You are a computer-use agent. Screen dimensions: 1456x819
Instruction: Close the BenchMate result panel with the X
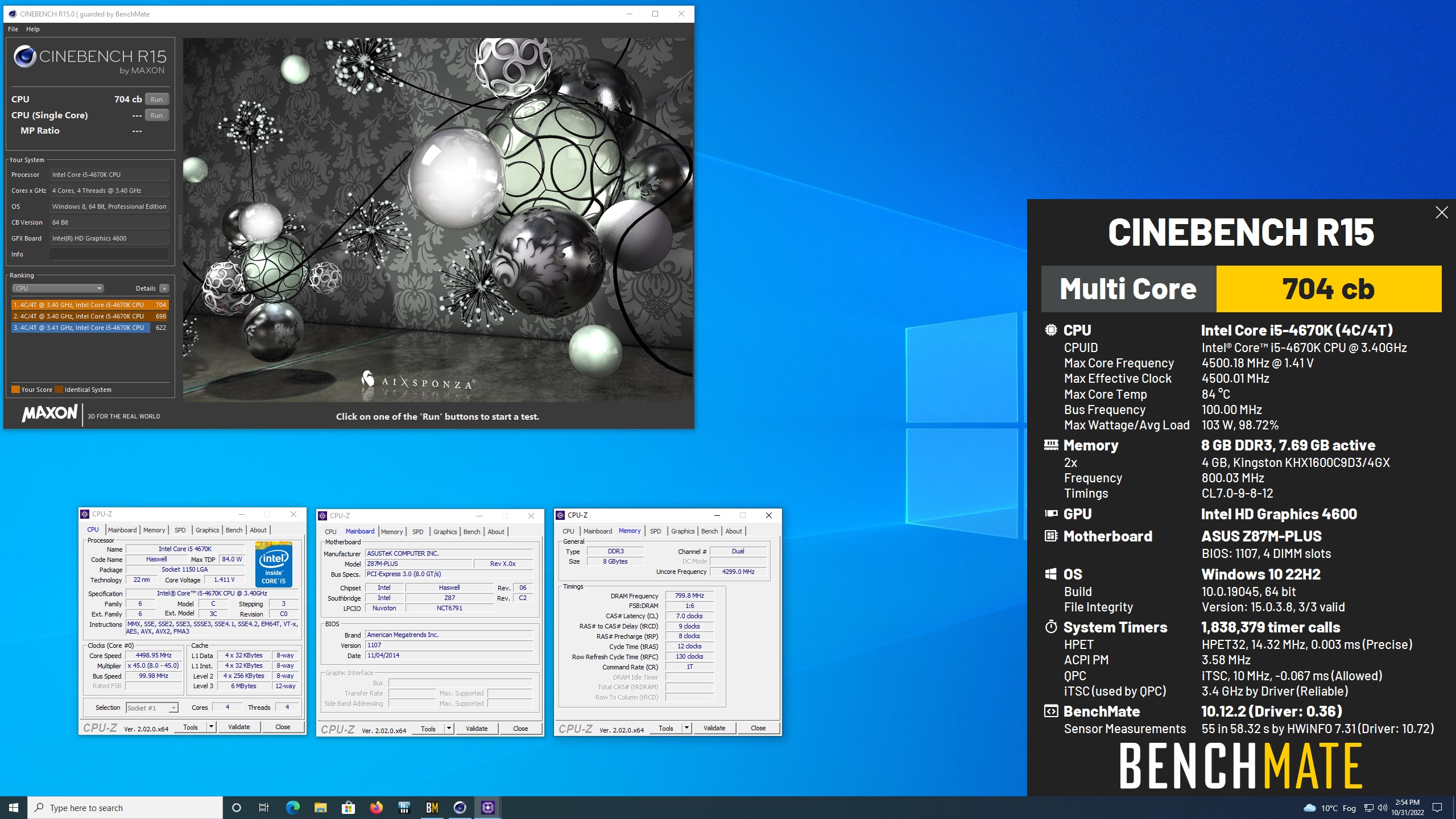pyautogui.click(x=1441, y=213)
